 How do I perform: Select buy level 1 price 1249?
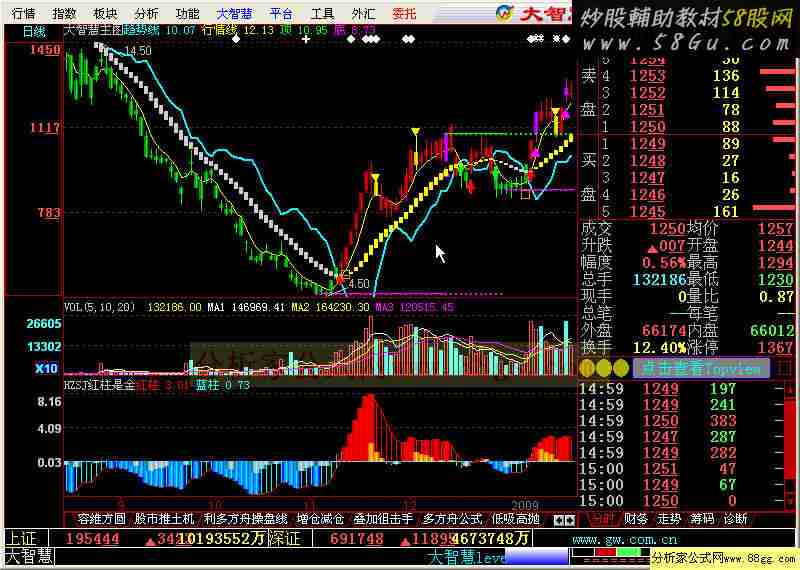point(647,144)
